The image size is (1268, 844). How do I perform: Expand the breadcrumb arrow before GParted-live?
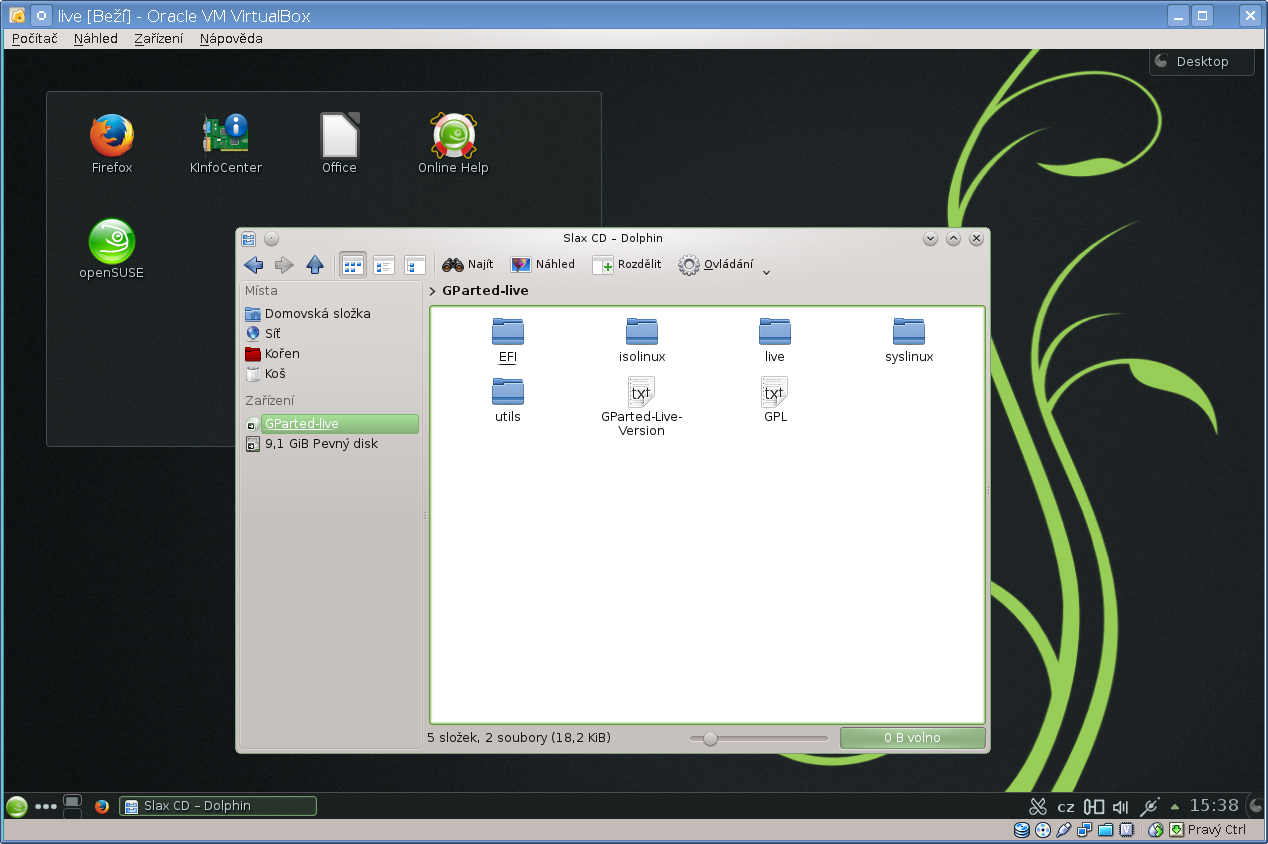[432, 292]
